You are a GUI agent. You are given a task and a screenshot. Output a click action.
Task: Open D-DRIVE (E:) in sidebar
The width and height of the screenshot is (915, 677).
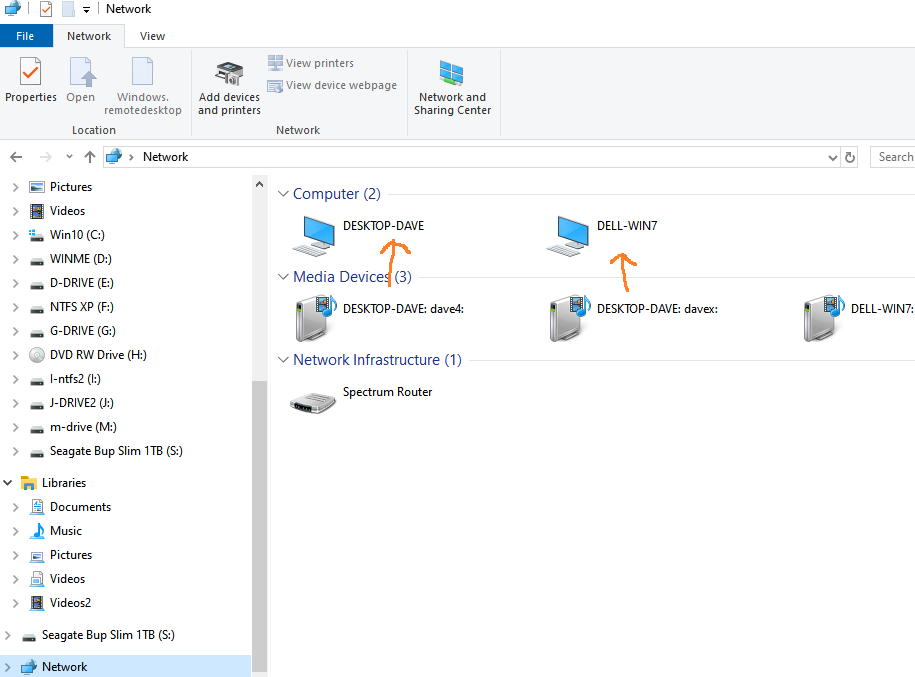click(82, 282)
